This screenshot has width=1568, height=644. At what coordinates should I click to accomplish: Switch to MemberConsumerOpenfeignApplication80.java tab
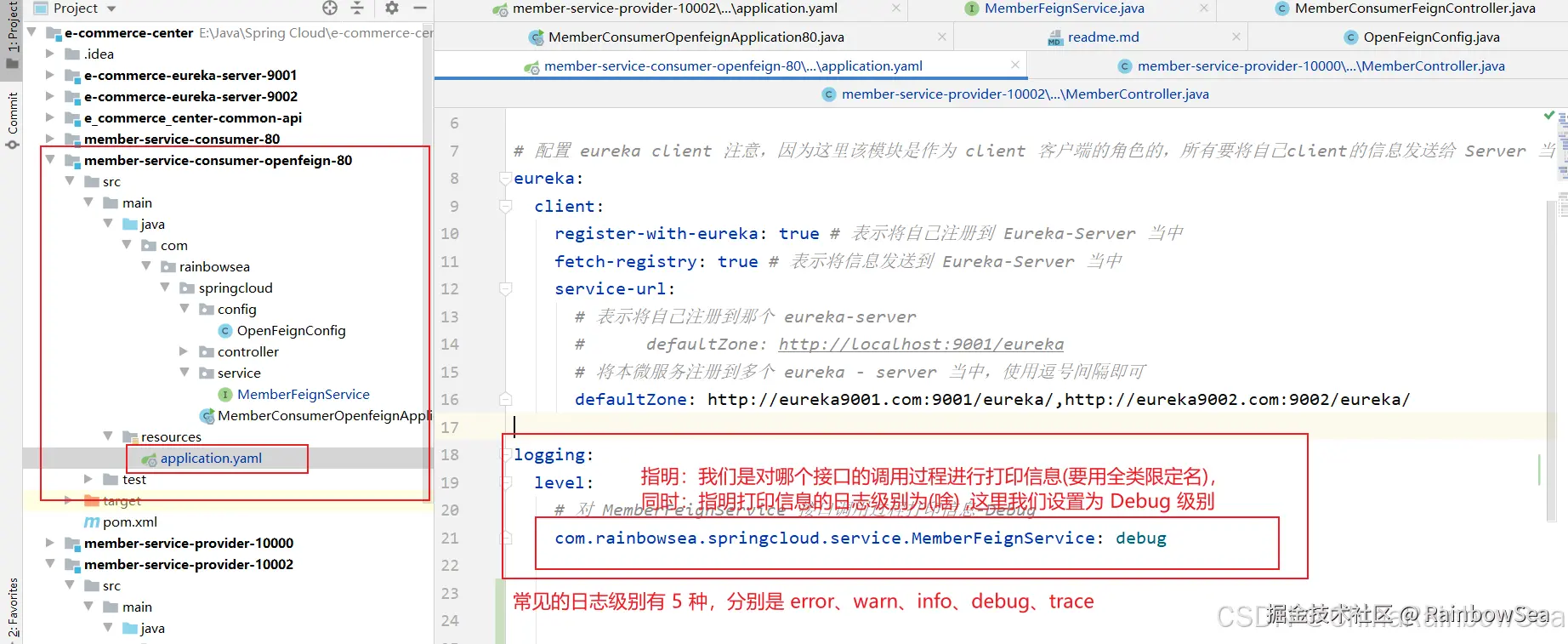[696, 37]
